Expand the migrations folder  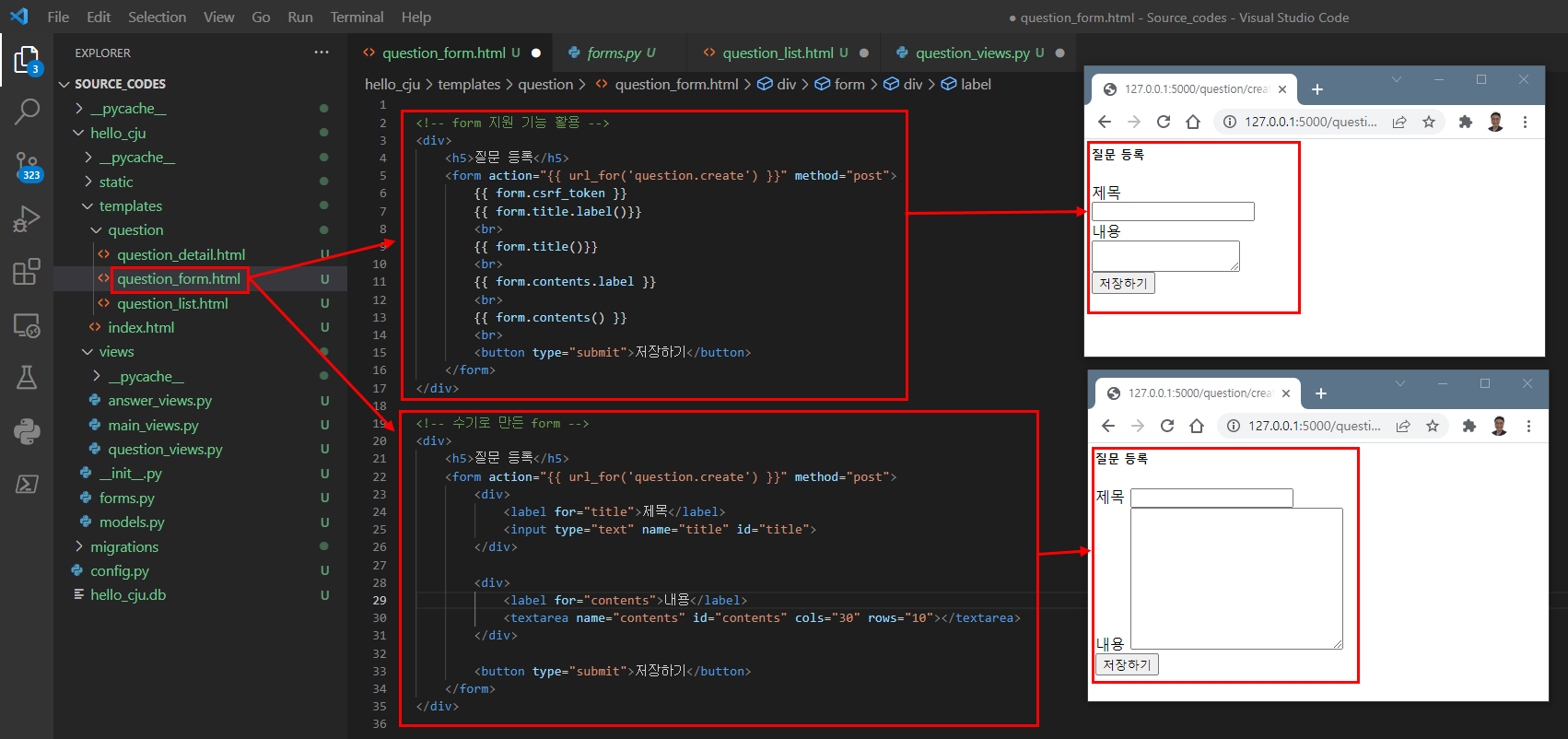click(79, 546)
